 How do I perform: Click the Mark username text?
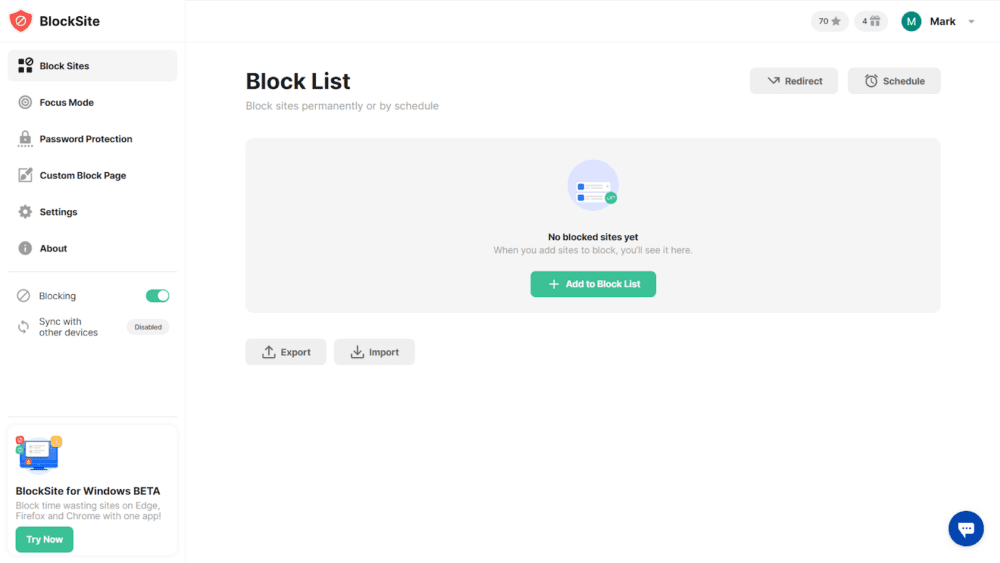(942, 22)
